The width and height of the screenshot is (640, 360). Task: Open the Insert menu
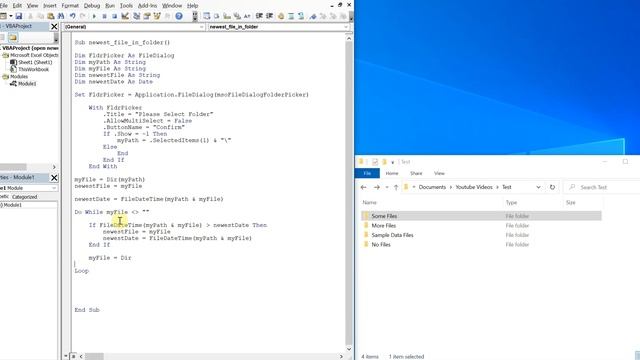click(x=50, y=6)
